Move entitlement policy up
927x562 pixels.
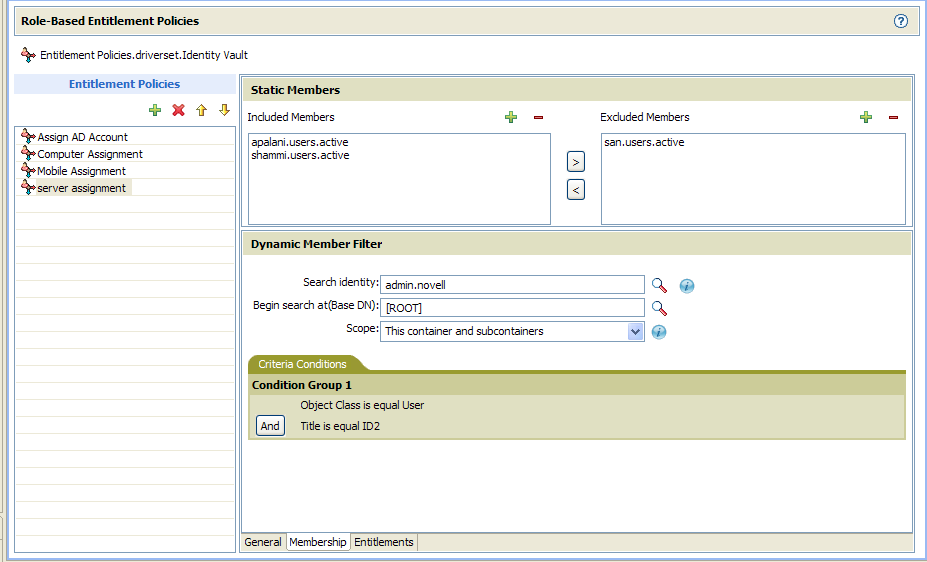coord(201,110)
